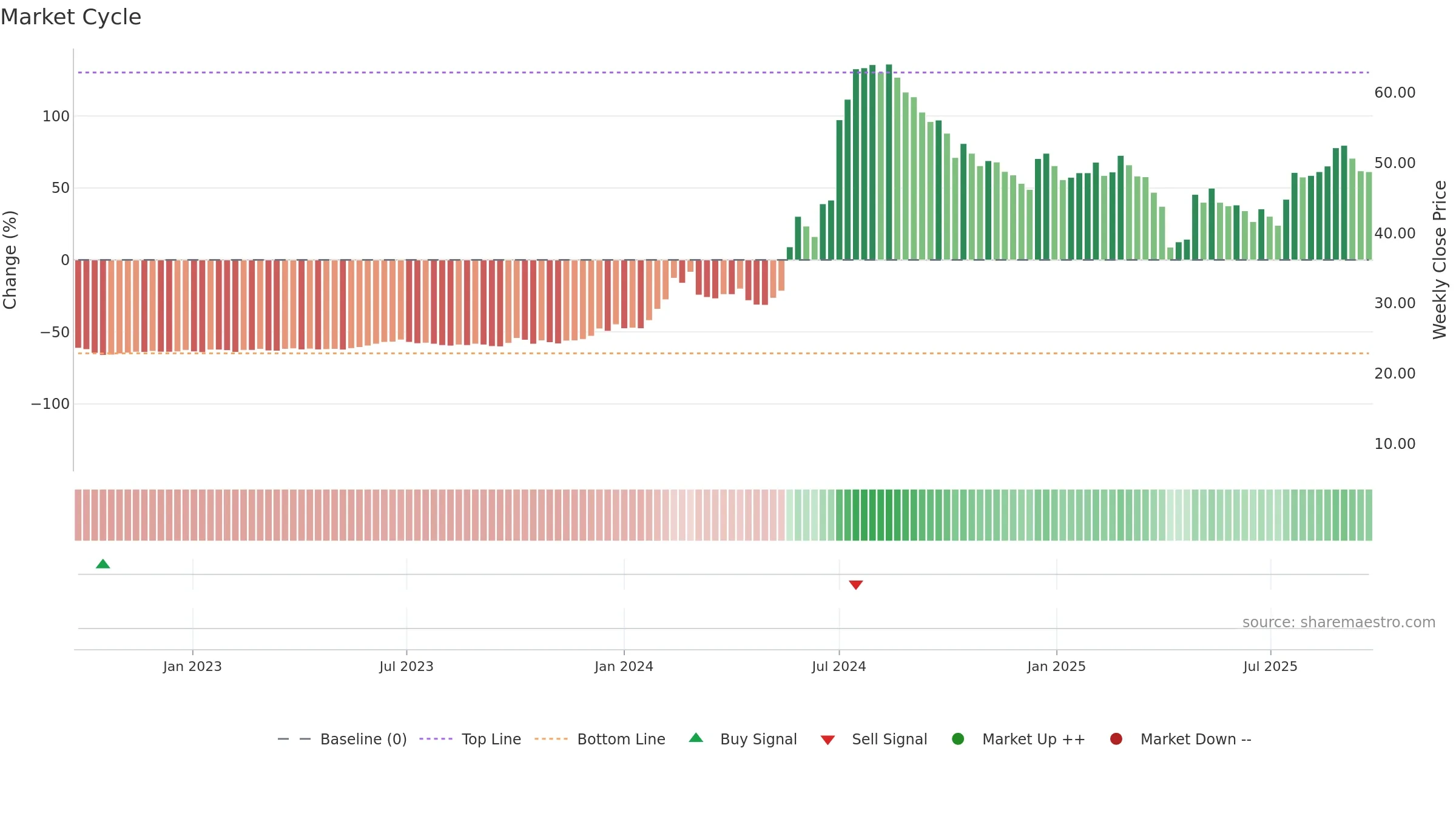
Task: Click the Market Cycle chart title
Action: pos(71,17)
